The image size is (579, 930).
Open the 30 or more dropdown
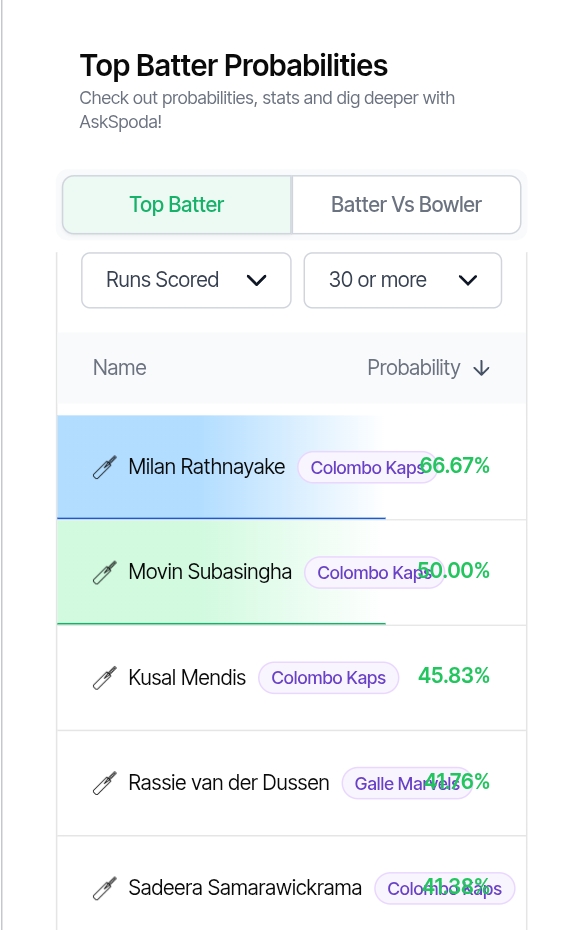[403, 280]
